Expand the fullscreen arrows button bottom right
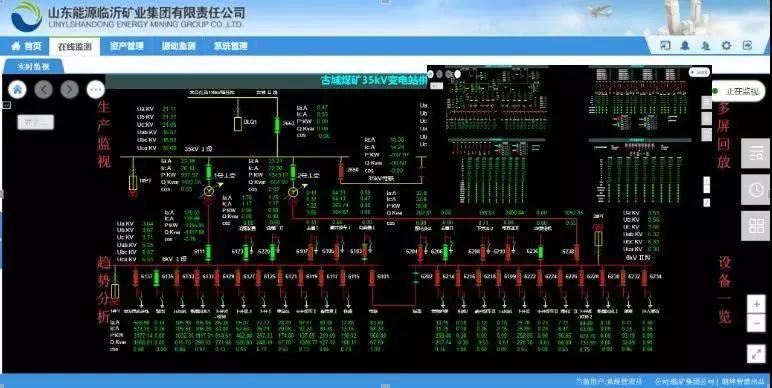The image size is (772, 388). click(756, 354)
